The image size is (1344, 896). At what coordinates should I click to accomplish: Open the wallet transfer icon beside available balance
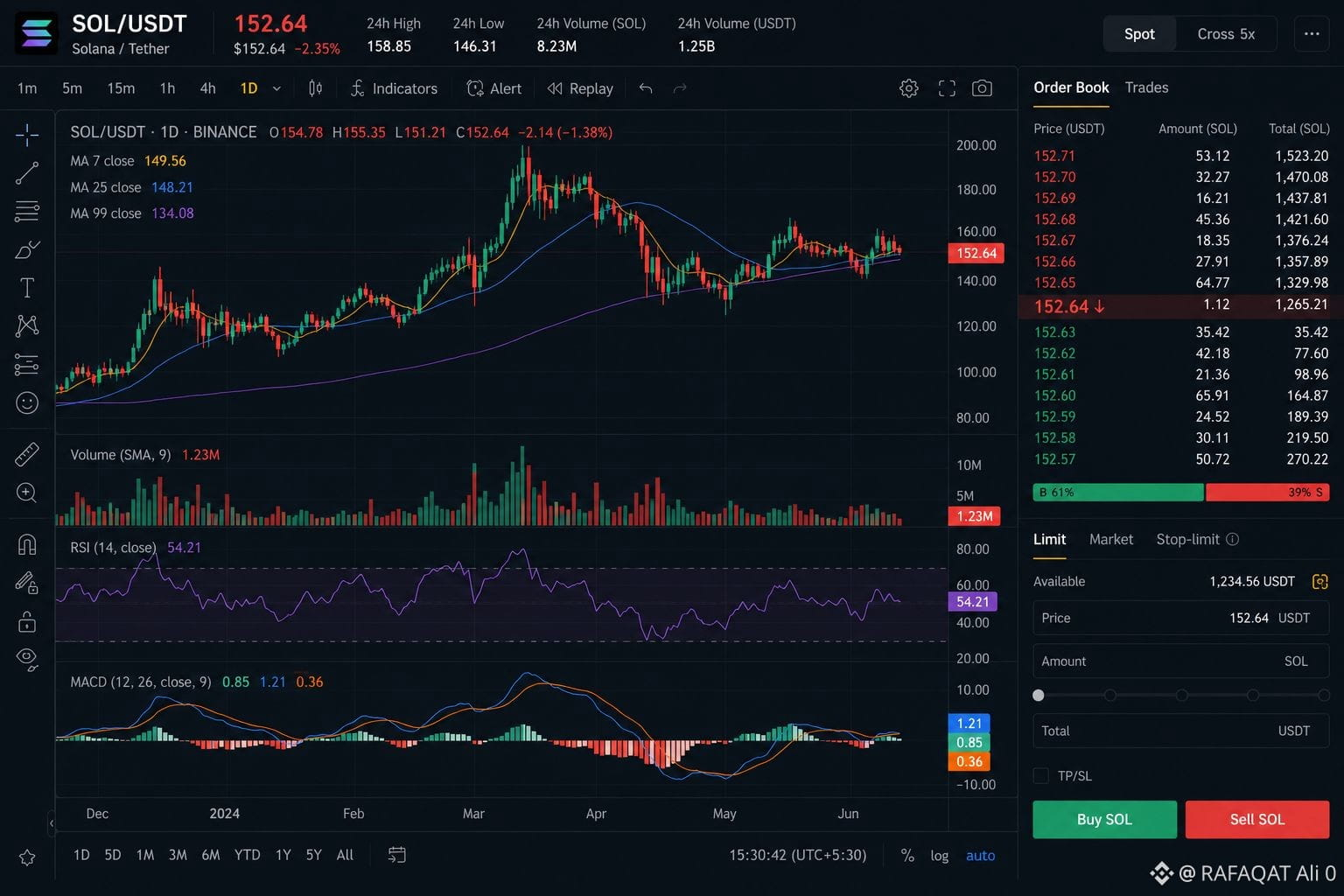pos(1320,581)
